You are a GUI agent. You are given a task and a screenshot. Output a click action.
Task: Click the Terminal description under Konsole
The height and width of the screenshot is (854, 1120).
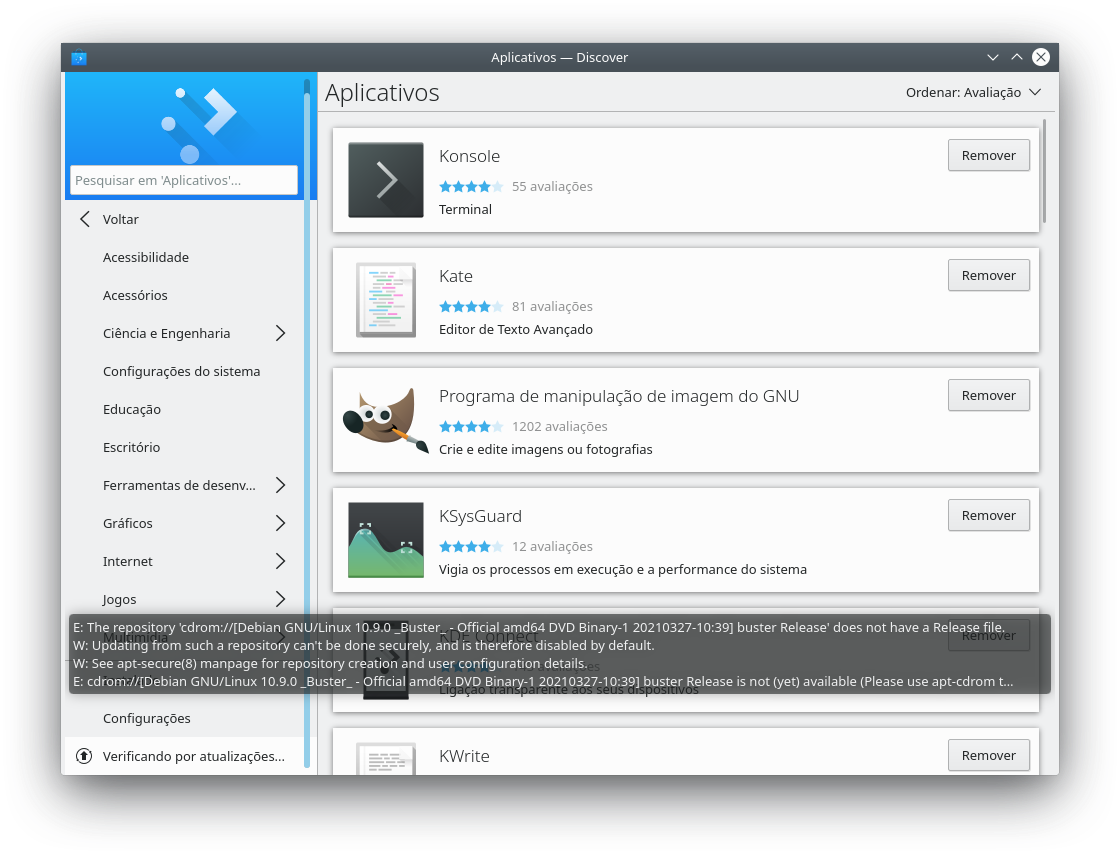(465, 209)
